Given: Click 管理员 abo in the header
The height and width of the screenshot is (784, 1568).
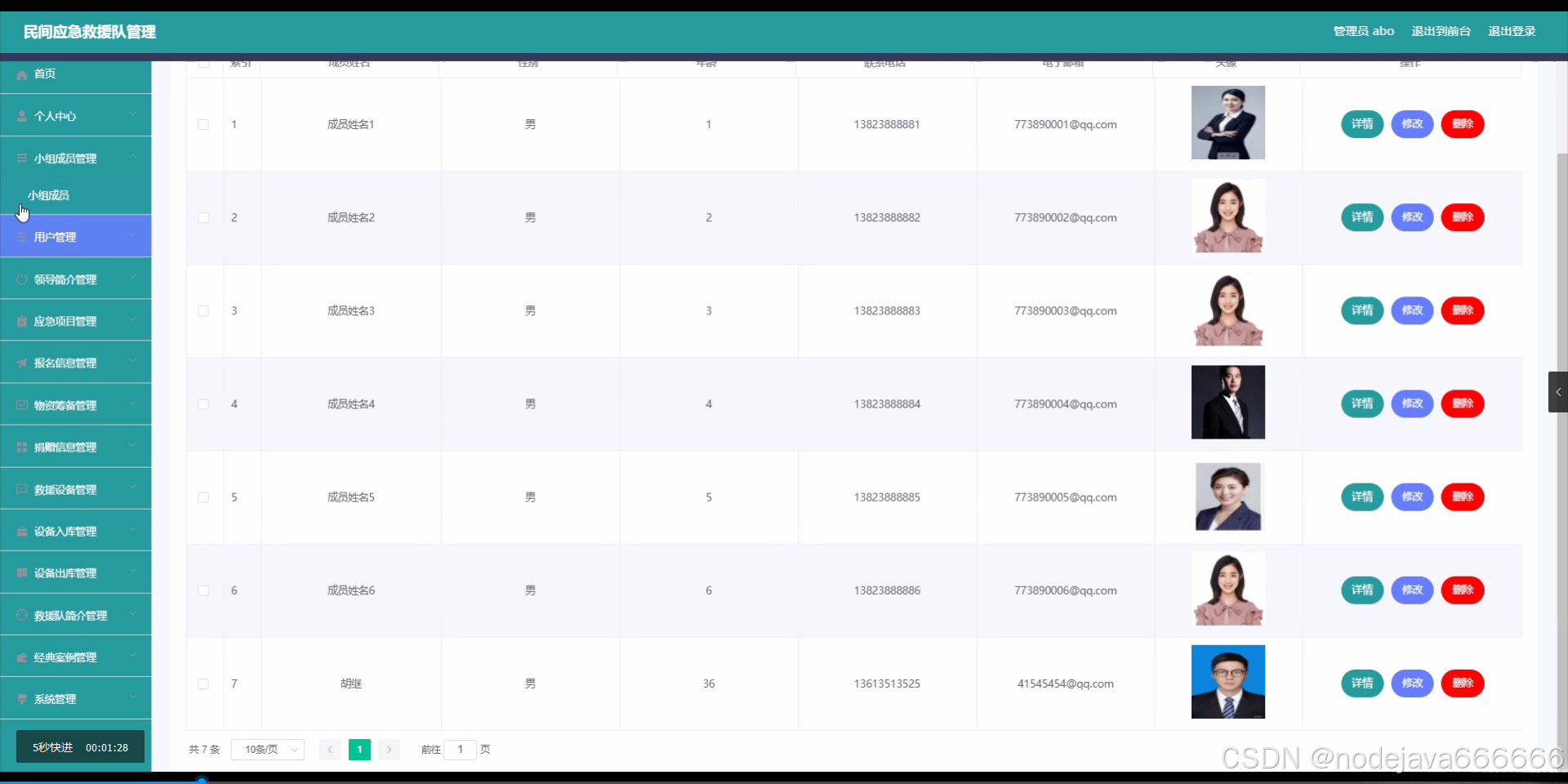Looking at the screenshot, I should 1364,31.
